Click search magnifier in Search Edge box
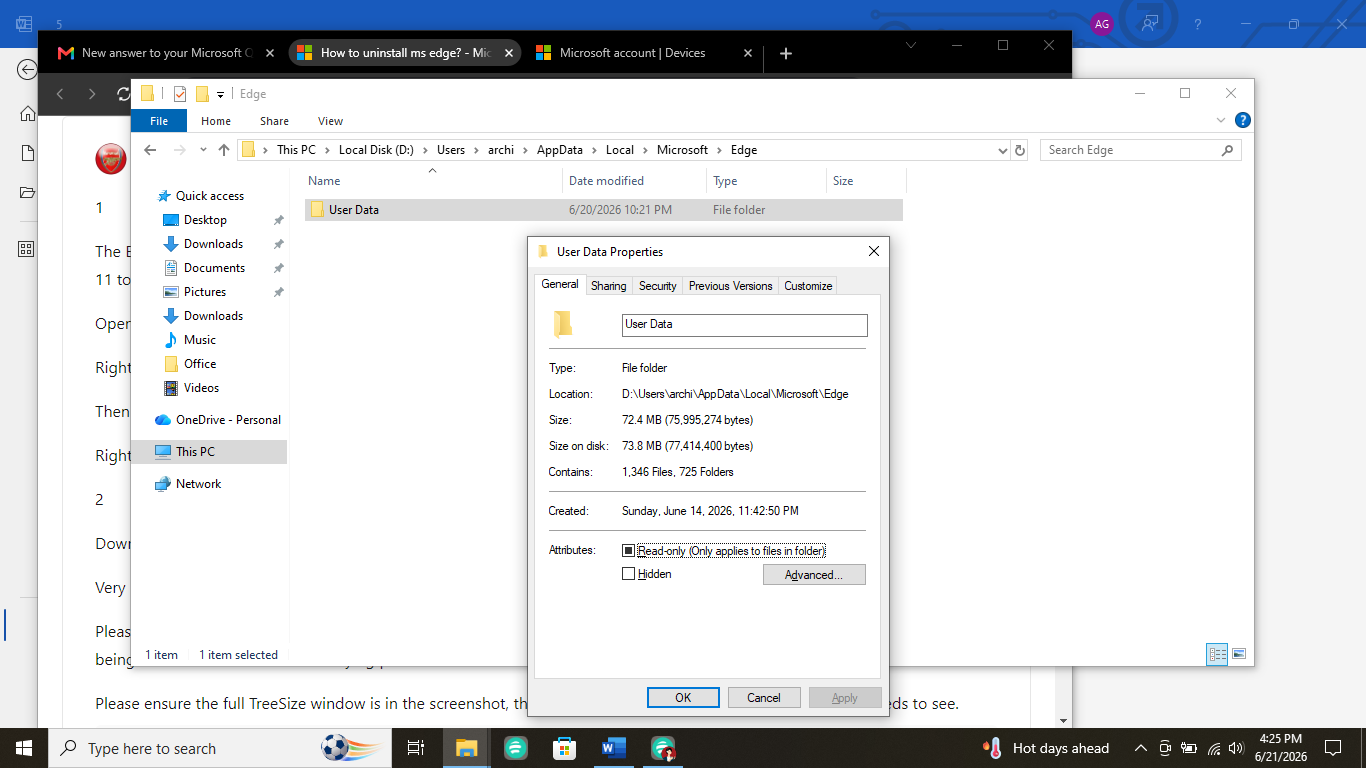The image size is (1366, 768). pos(1228,150)
